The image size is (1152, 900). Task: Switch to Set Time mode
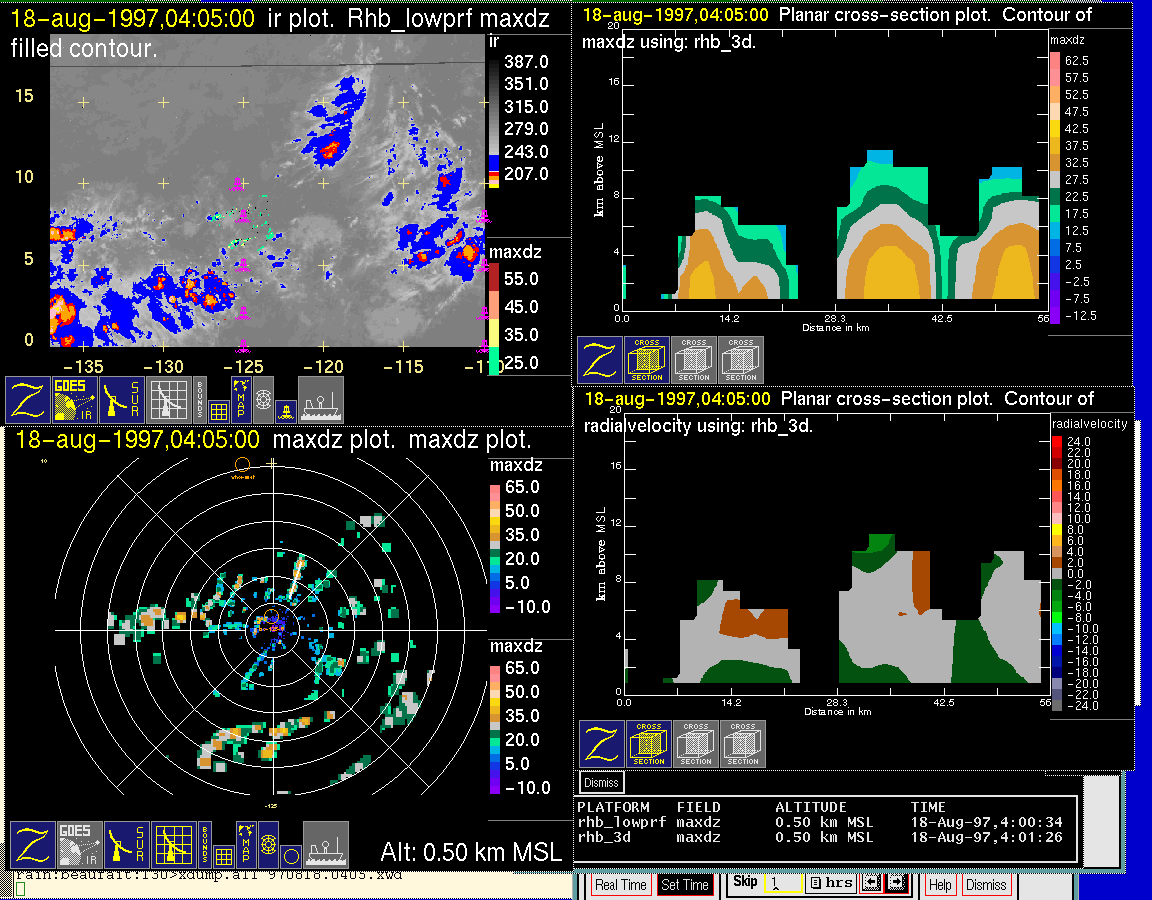click(685, 885)
